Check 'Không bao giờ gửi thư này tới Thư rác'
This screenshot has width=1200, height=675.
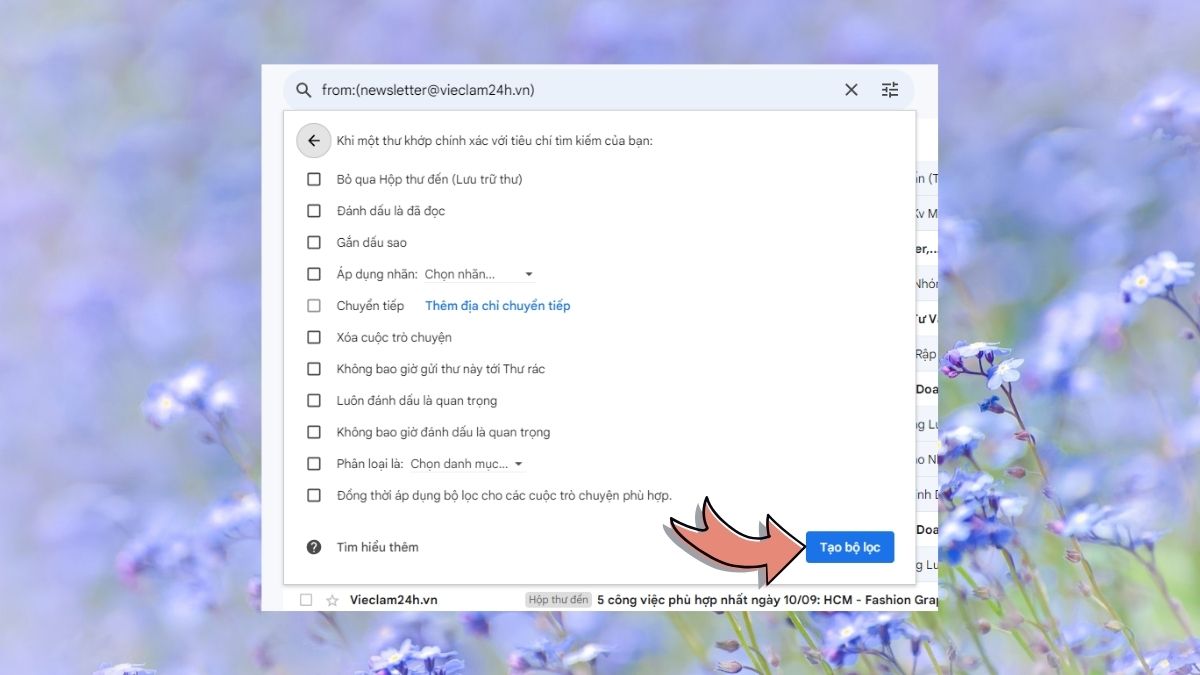[x=314, y=369]
